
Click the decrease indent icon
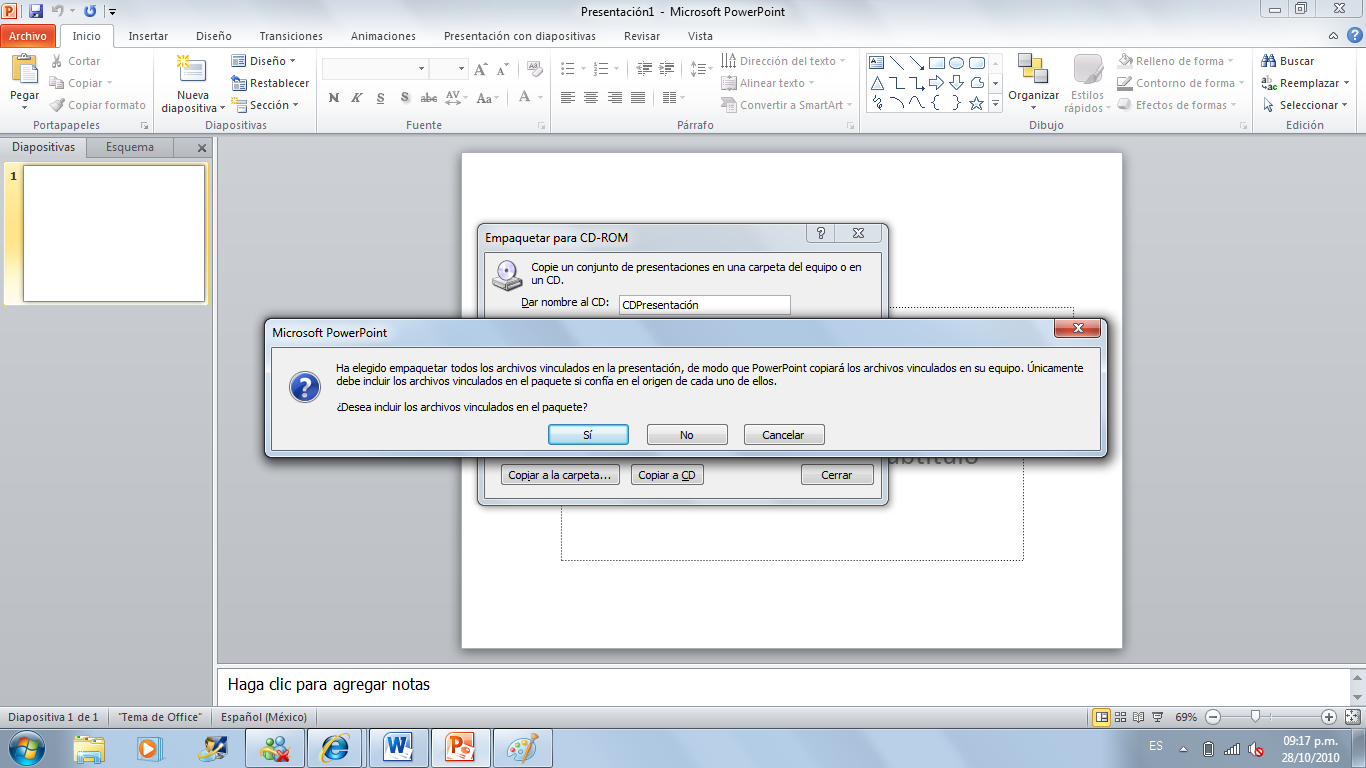pos(644,69)
